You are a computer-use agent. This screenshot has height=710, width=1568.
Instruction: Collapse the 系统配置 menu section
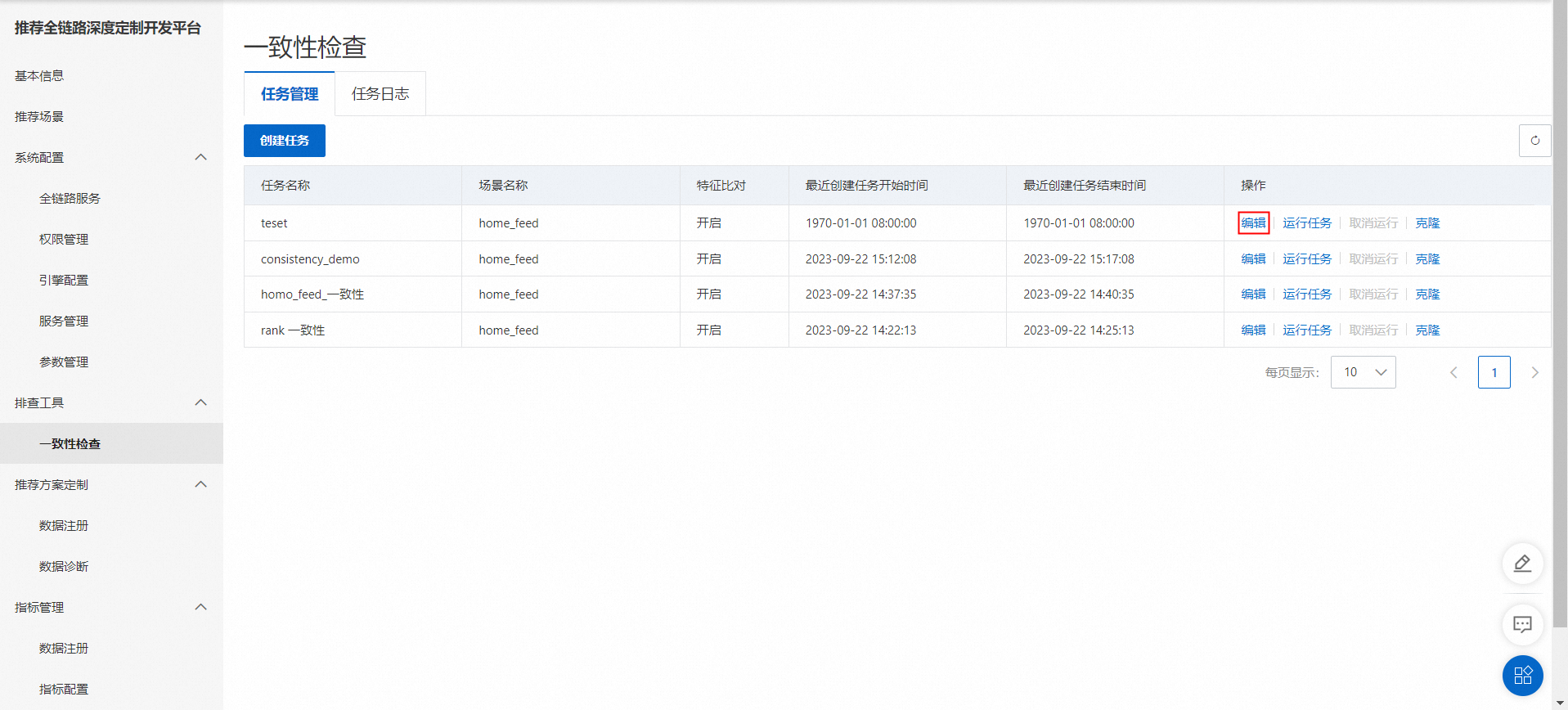tap(200, 157)
